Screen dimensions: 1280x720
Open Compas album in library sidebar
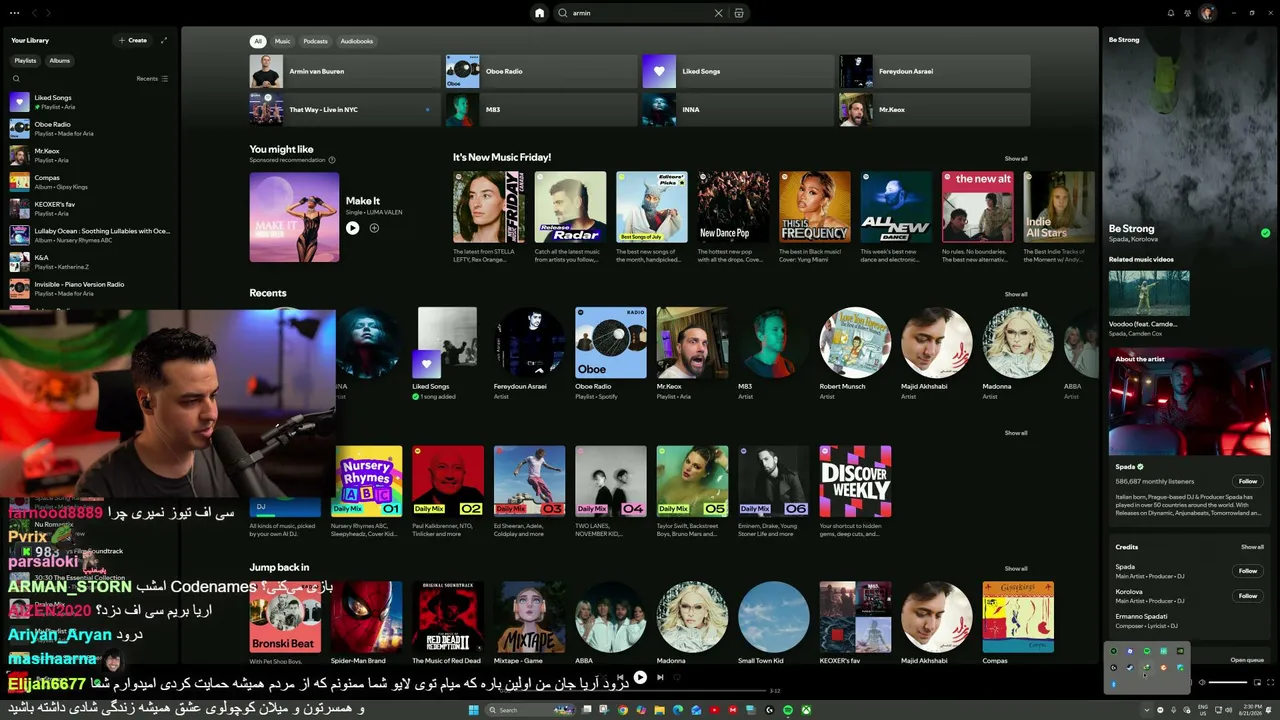[x=90, y=181]
